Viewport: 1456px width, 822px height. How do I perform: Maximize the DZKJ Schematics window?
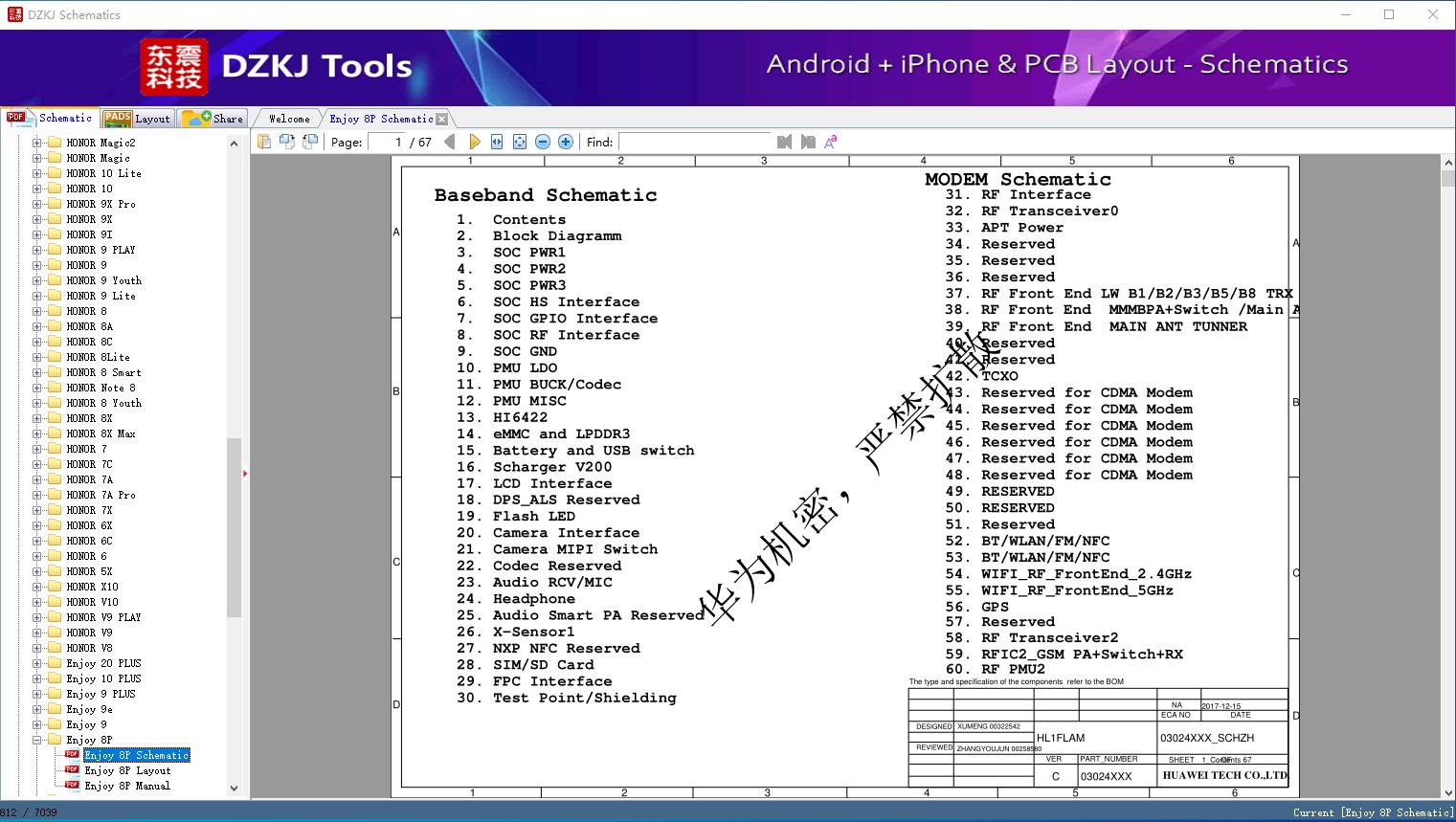1389,14
